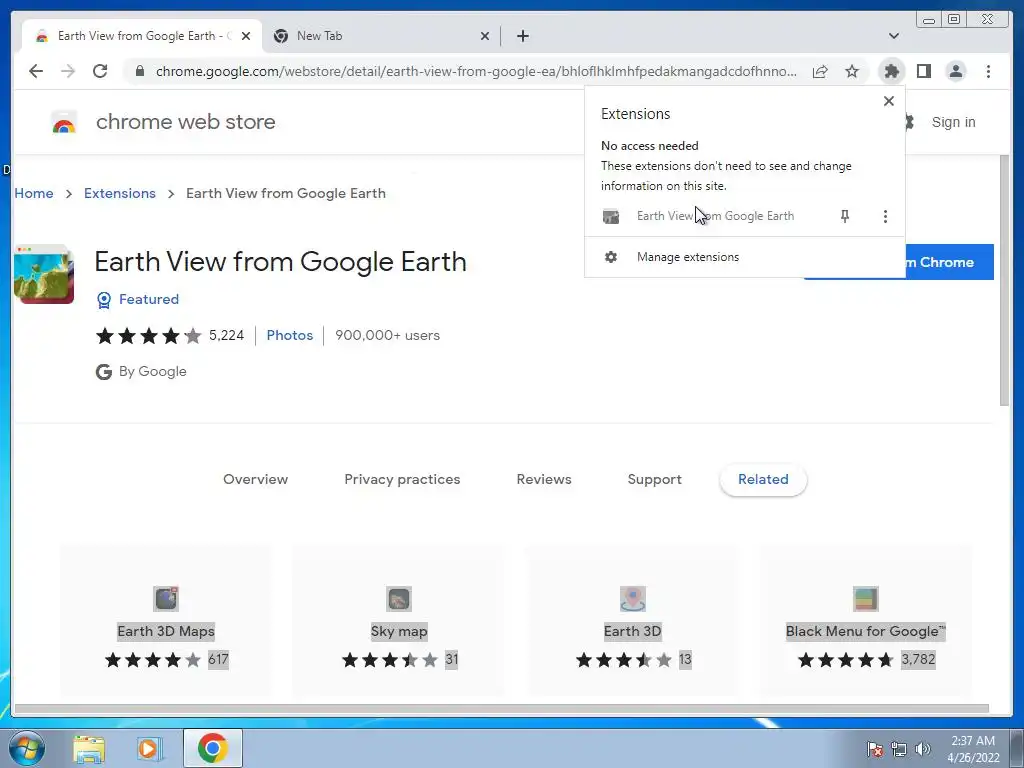Open Chrome's three-dot main menu

[988, 71]
